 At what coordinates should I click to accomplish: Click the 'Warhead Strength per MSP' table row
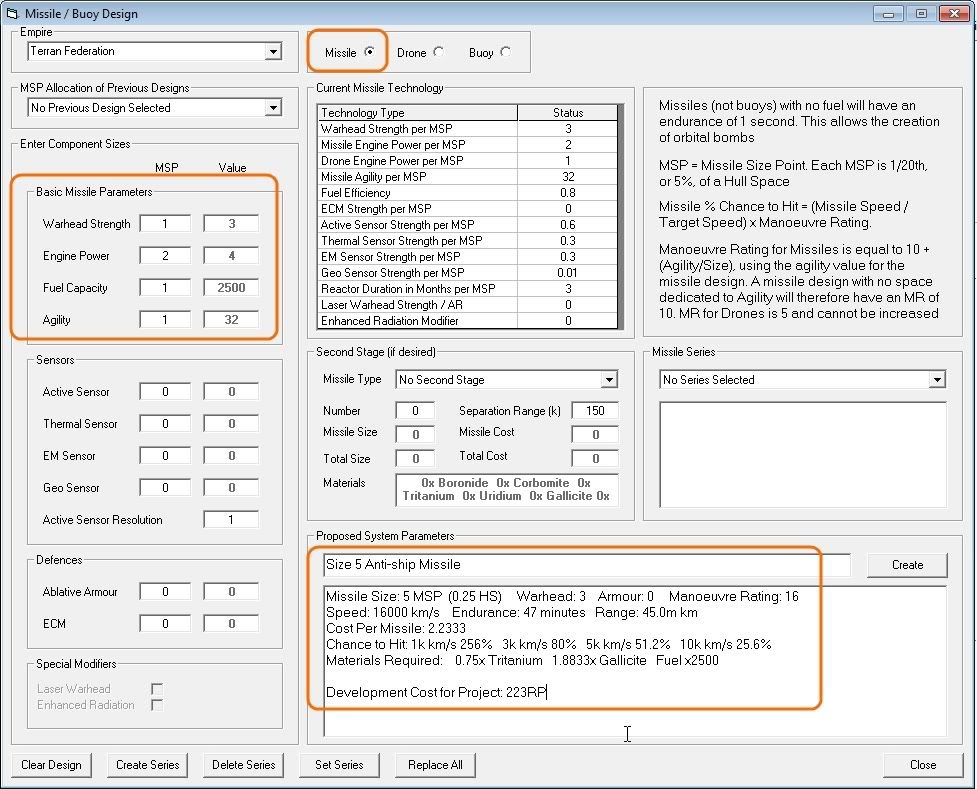pos(468,129)
